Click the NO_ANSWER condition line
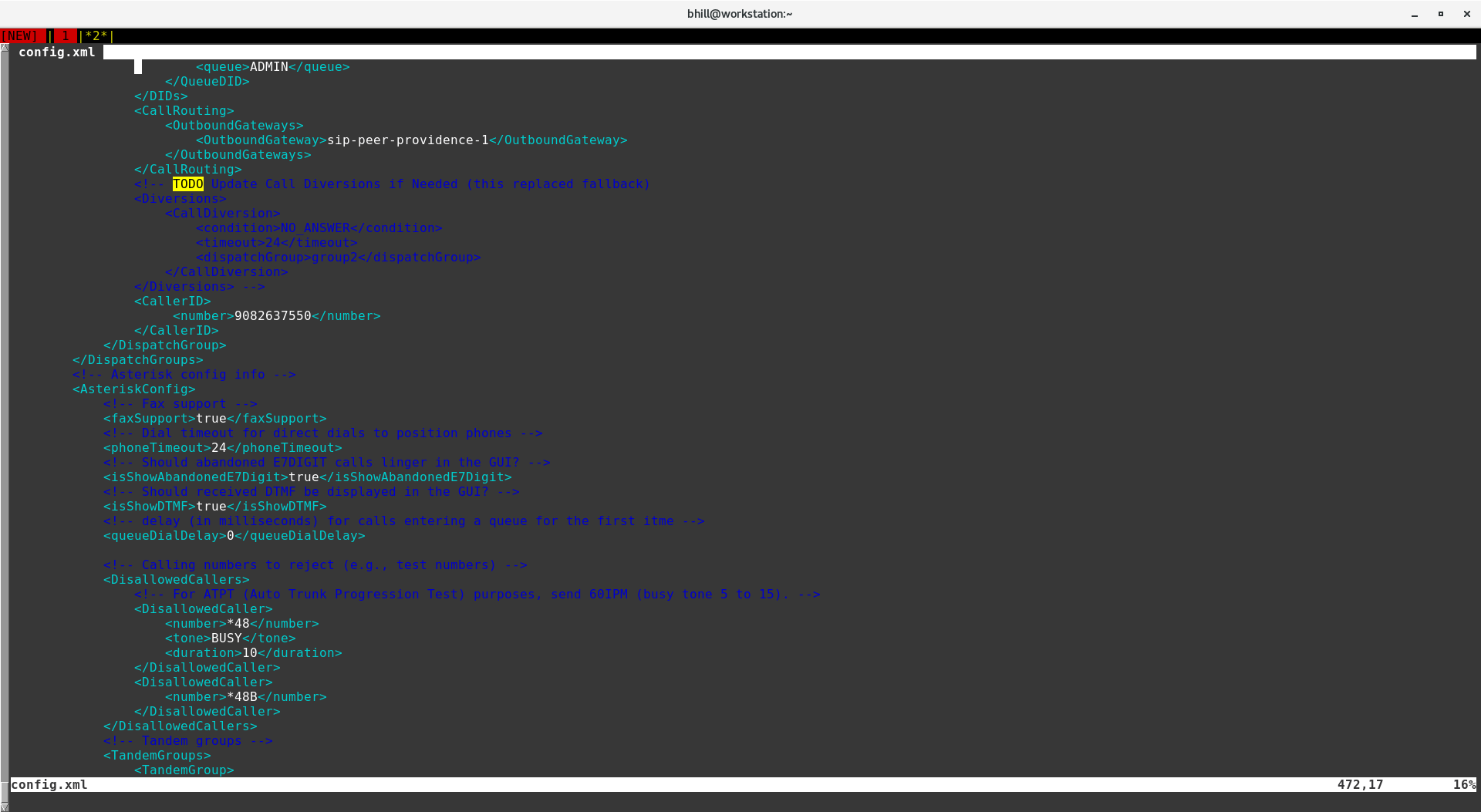Image resolution: width=1481 pixels, height=812 pixels. coord(319,227)
